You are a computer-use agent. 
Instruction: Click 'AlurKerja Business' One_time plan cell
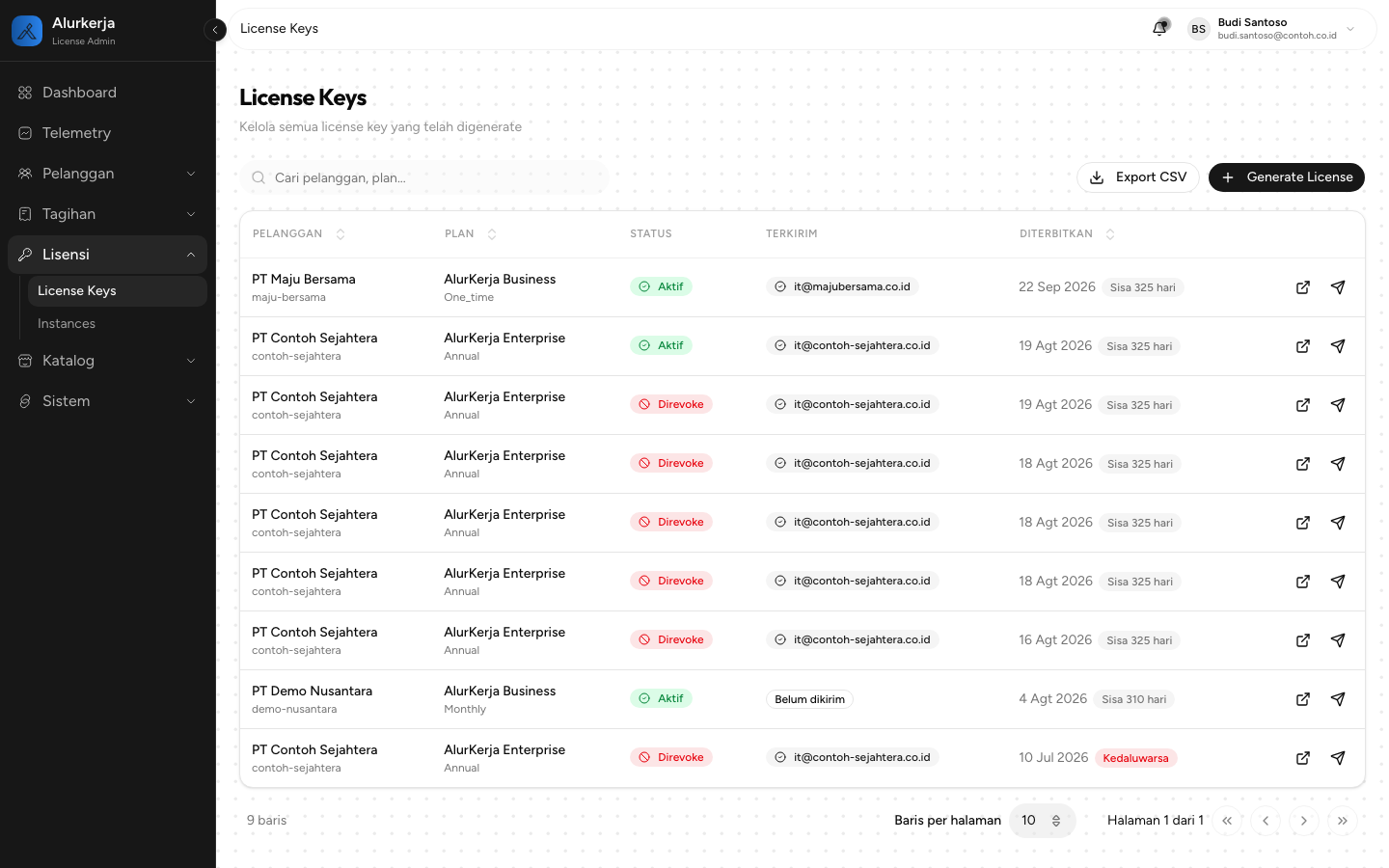(500, 287)
